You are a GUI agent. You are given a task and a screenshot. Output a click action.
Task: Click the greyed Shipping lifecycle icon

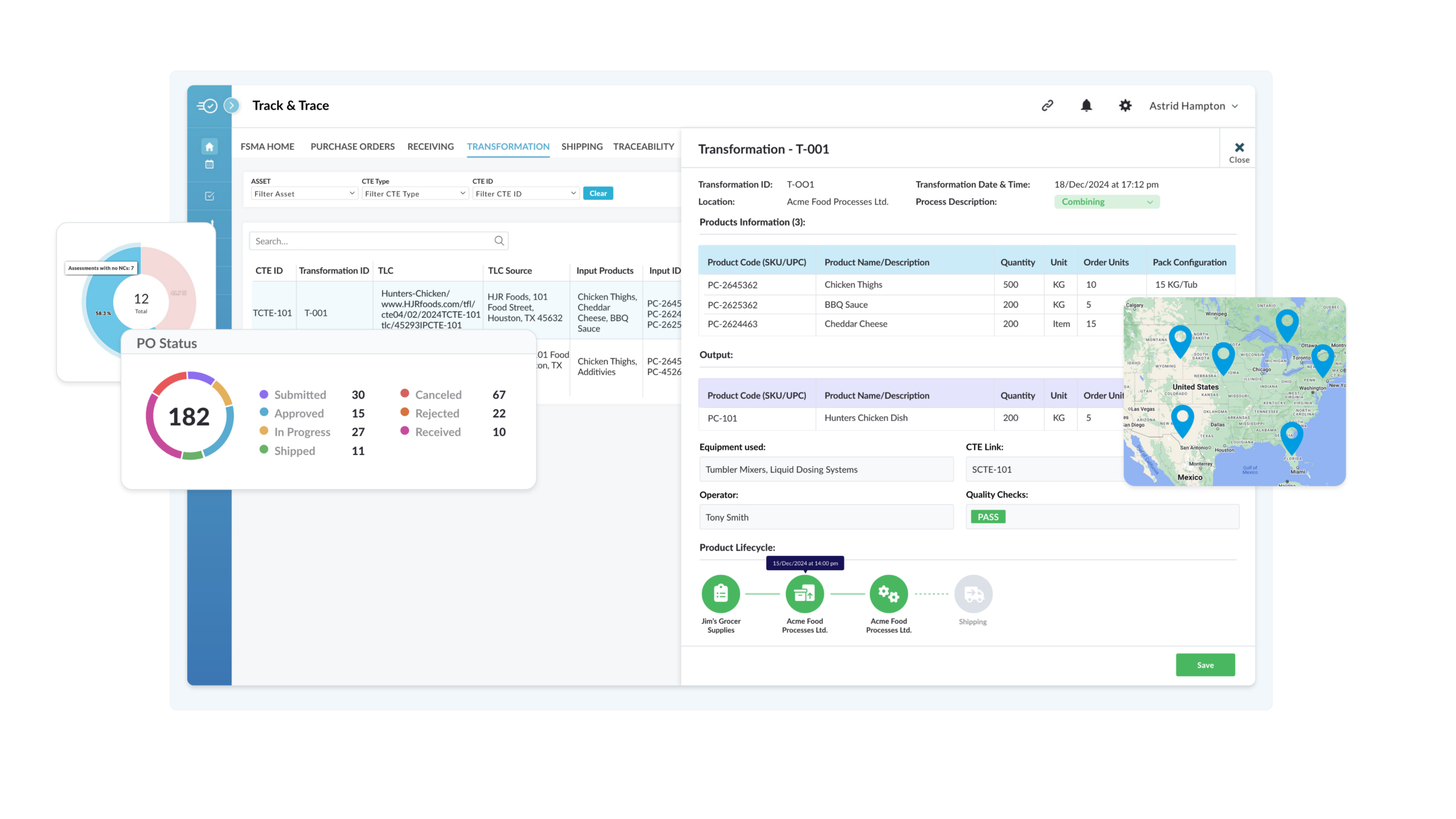[973, 594]
